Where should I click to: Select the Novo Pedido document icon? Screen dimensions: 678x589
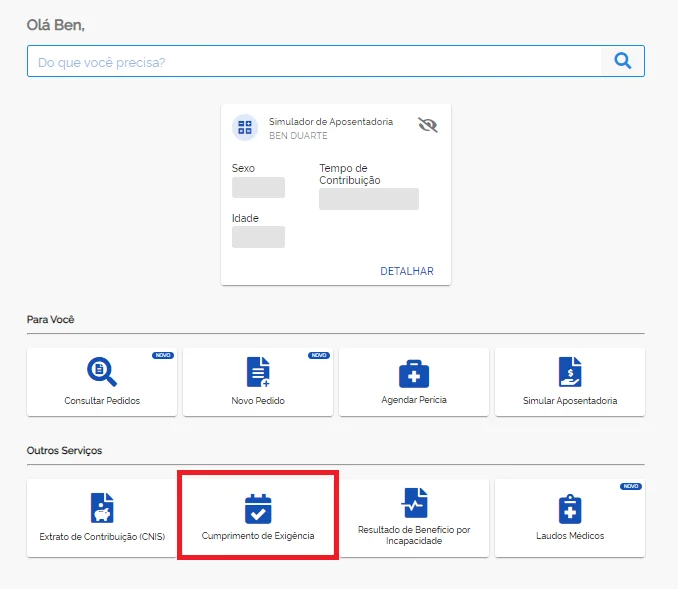(258, 372)
